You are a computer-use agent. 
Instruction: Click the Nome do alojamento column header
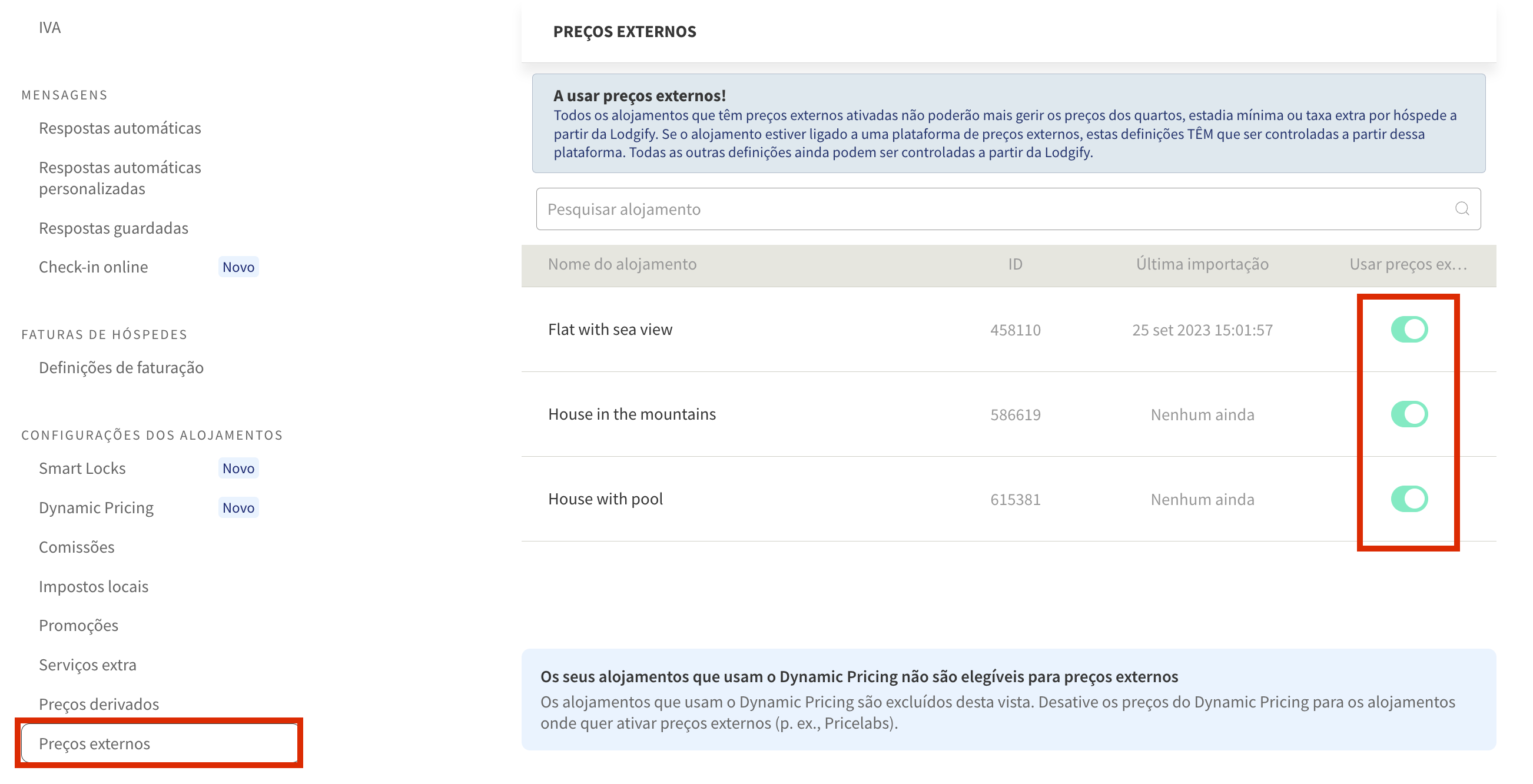(622, 264)
